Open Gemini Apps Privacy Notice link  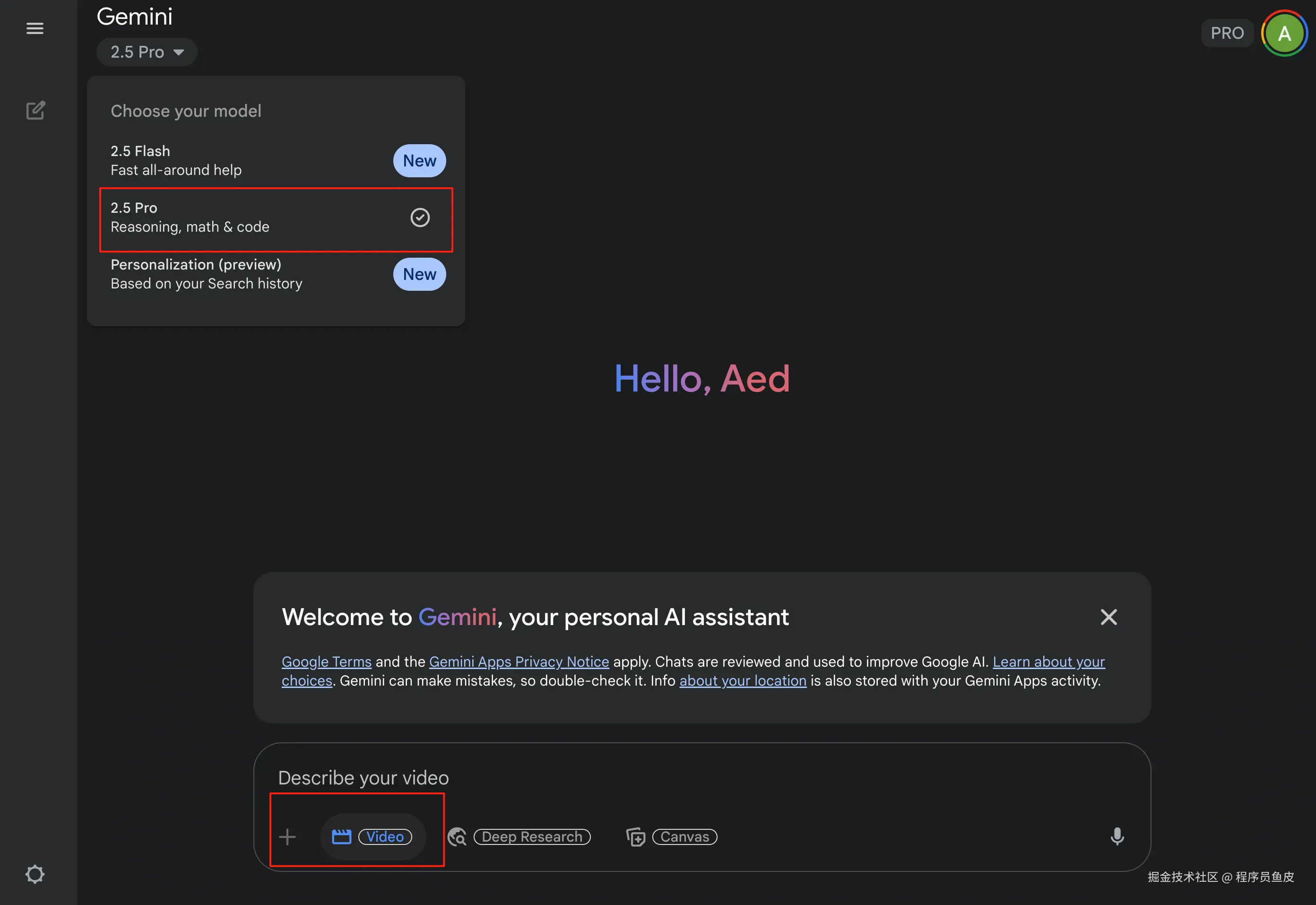[519, 661]
